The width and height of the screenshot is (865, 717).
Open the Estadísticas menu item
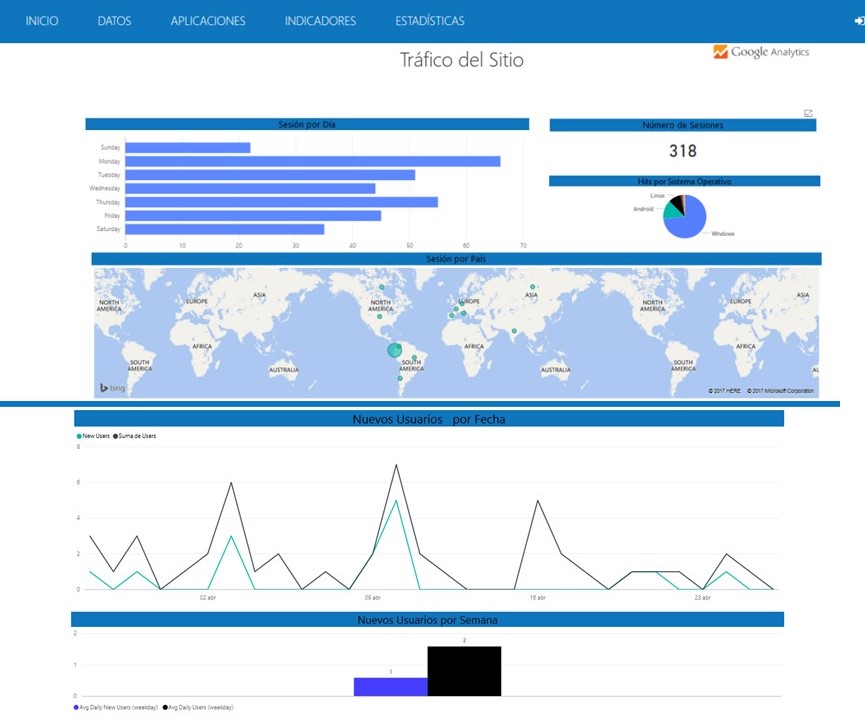point(429,21)
